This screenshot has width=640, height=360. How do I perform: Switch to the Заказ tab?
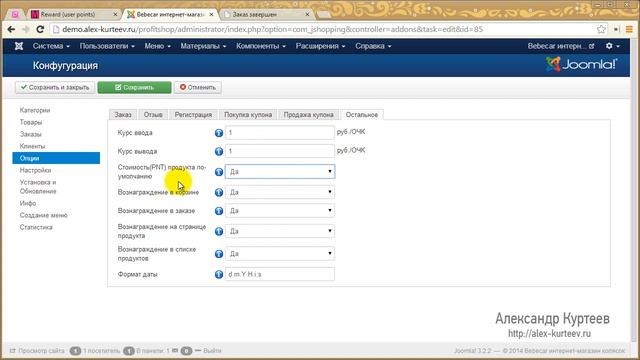pyautogui.click(x=123, y=115)
